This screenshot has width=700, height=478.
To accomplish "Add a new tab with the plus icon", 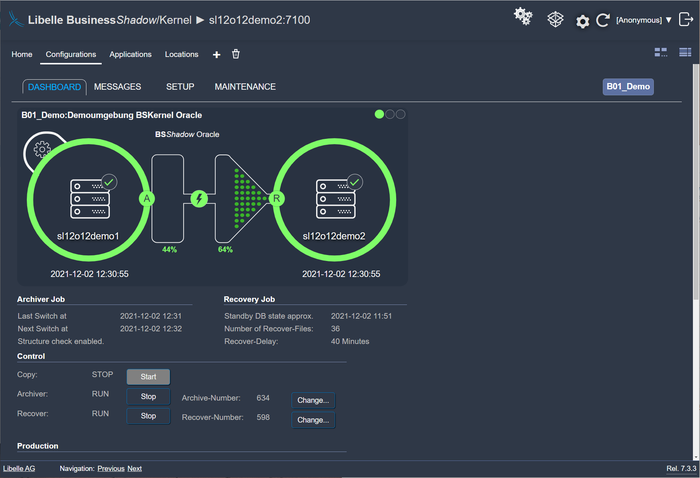I will pyautogui.click(x=217, y=54).
